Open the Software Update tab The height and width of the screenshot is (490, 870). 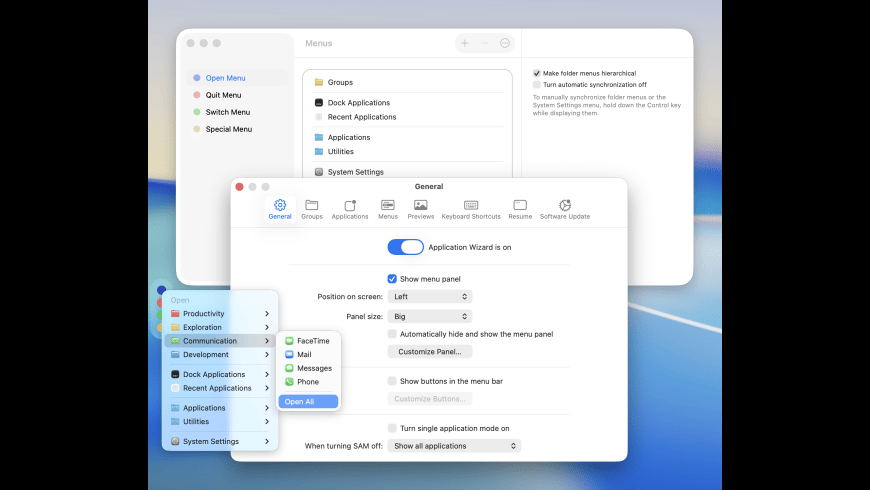coord(565,209)
